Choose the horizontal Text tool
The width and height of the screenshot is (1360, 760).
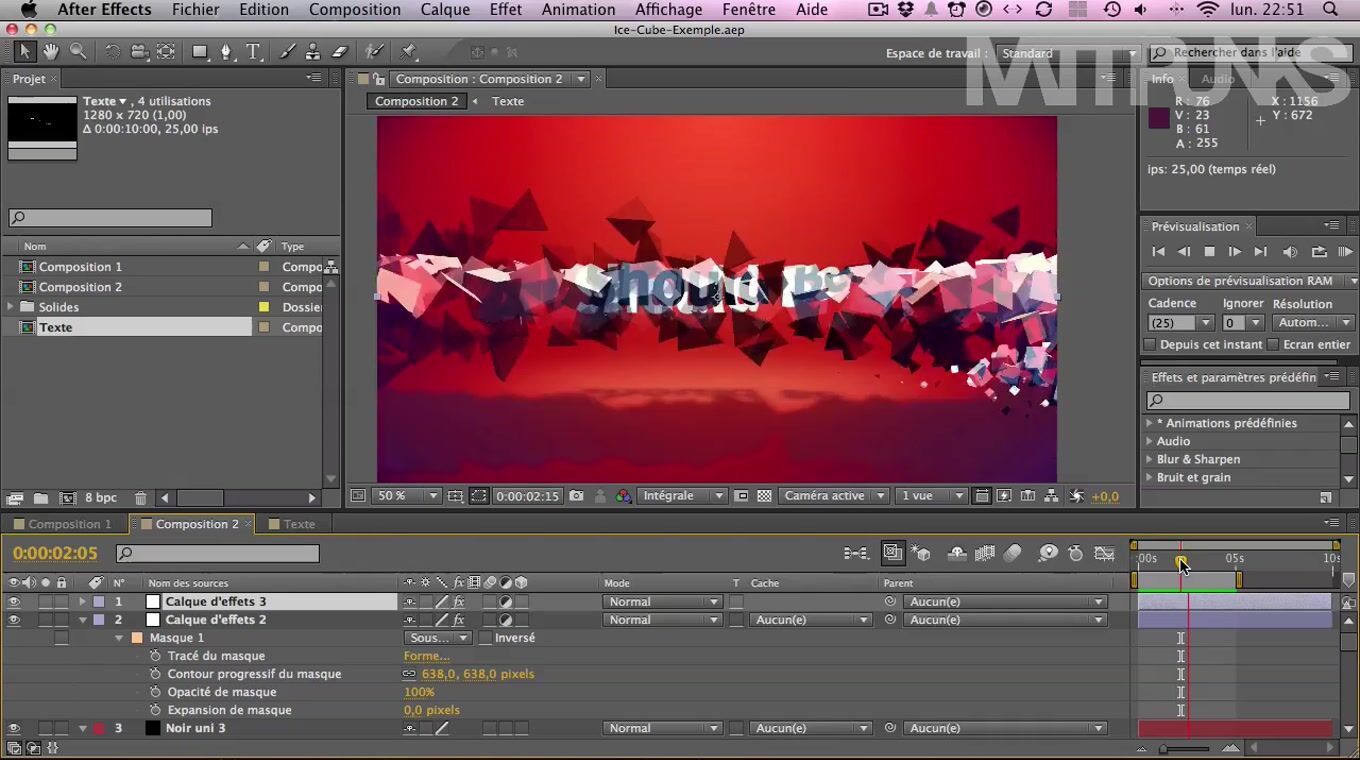[x=253, y=52]
